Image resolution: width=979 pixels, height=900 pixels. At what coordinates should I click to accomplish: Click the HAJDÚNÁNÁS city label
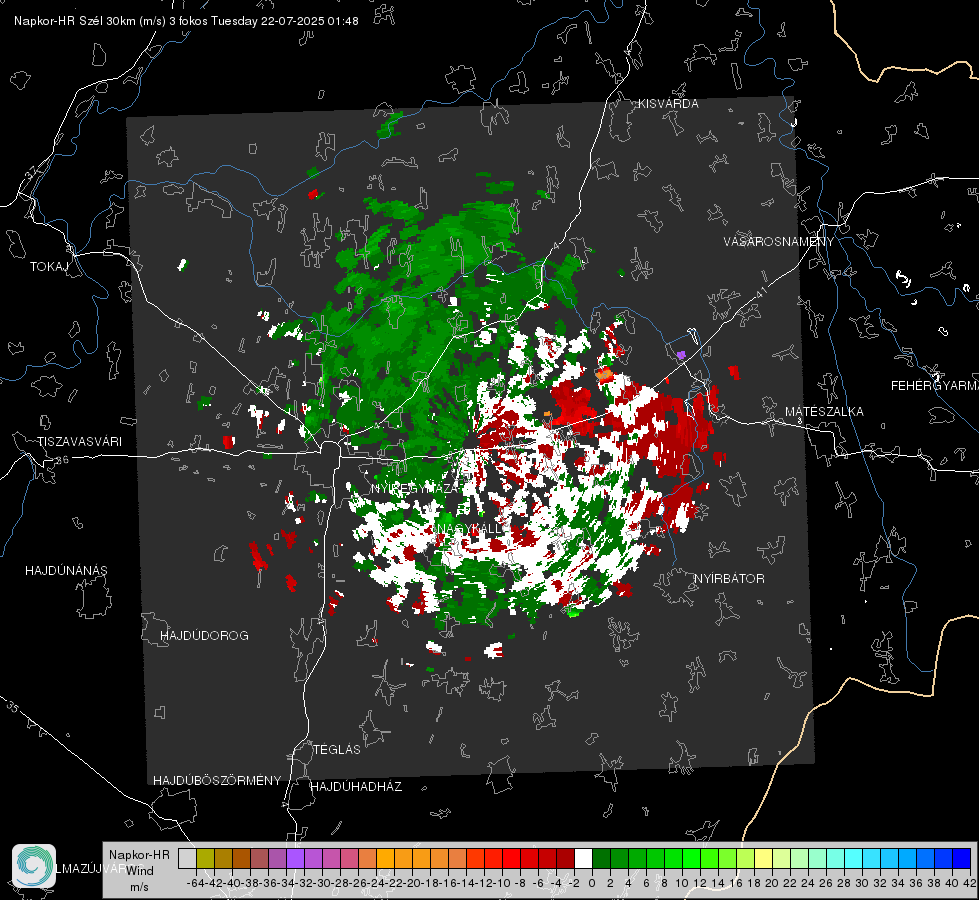[x=66, y=571]
